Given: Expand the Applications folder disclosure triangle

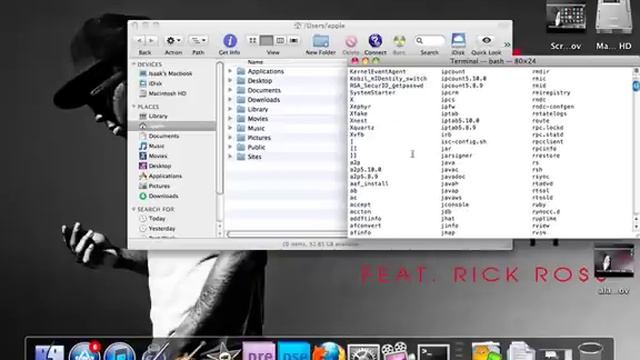Looking at the screenshot, I should (x=230, y=71).
